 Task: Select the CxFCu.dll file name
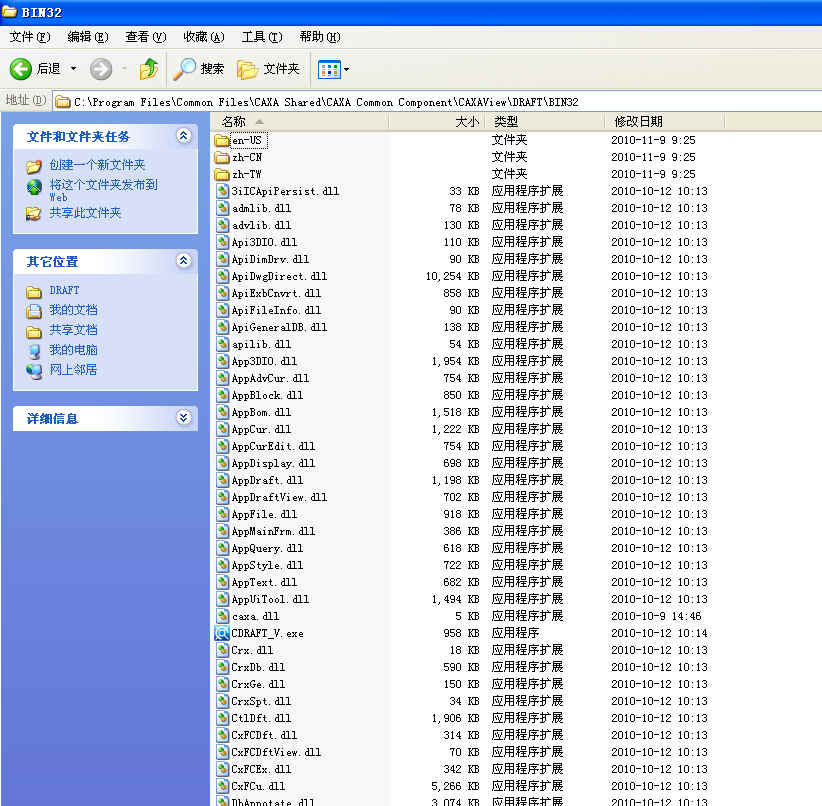click(258, 787)
